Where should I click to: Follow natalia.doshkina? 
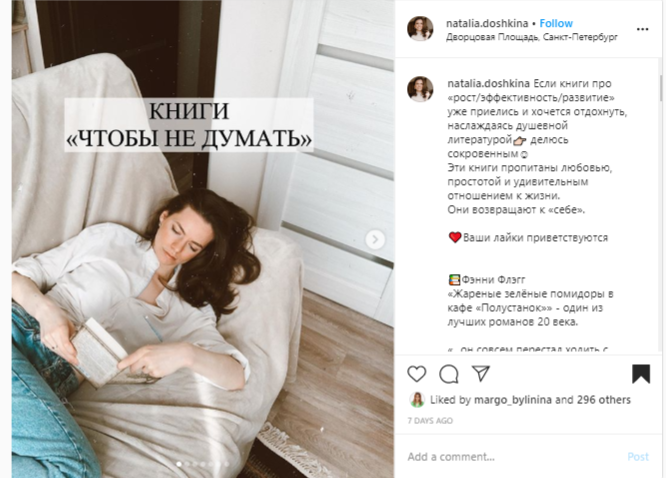pos(556,23)
